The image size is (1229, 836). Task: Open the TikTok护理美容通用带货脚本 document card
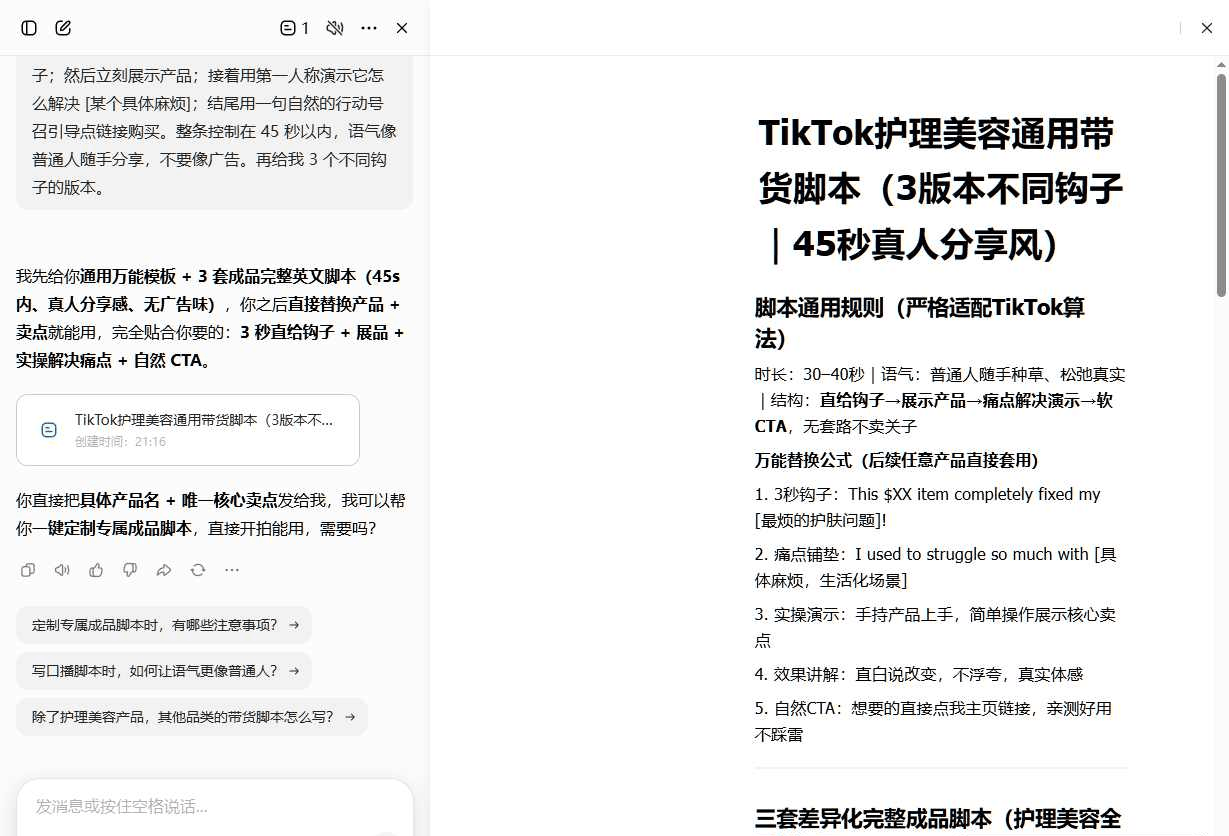point(188,430)
